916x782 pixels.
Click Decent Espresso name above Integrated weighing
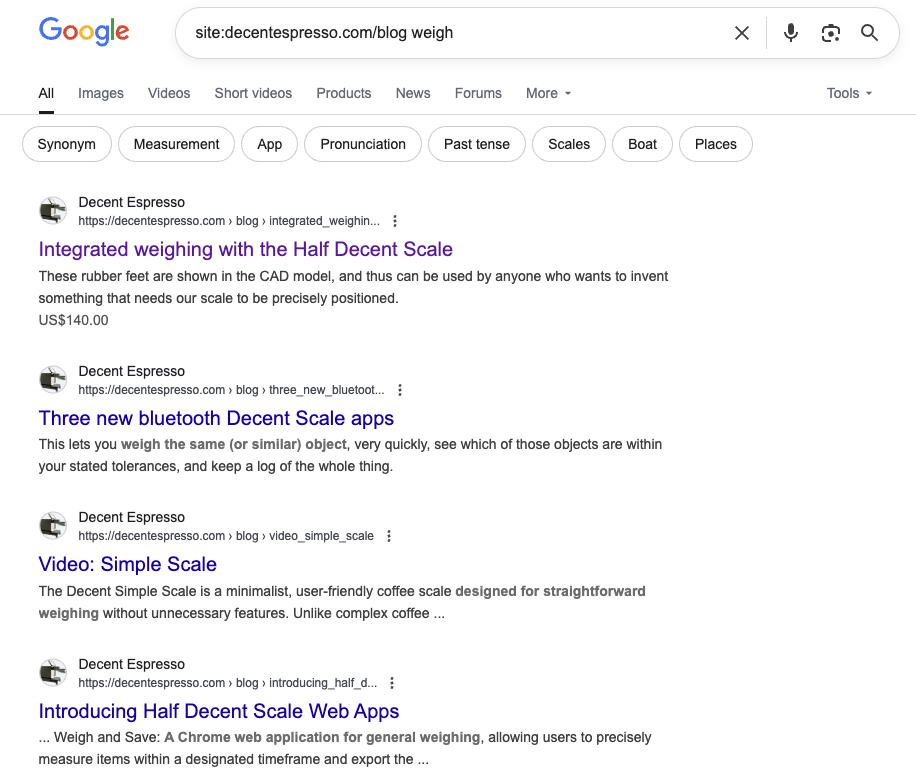pos(131,203)
